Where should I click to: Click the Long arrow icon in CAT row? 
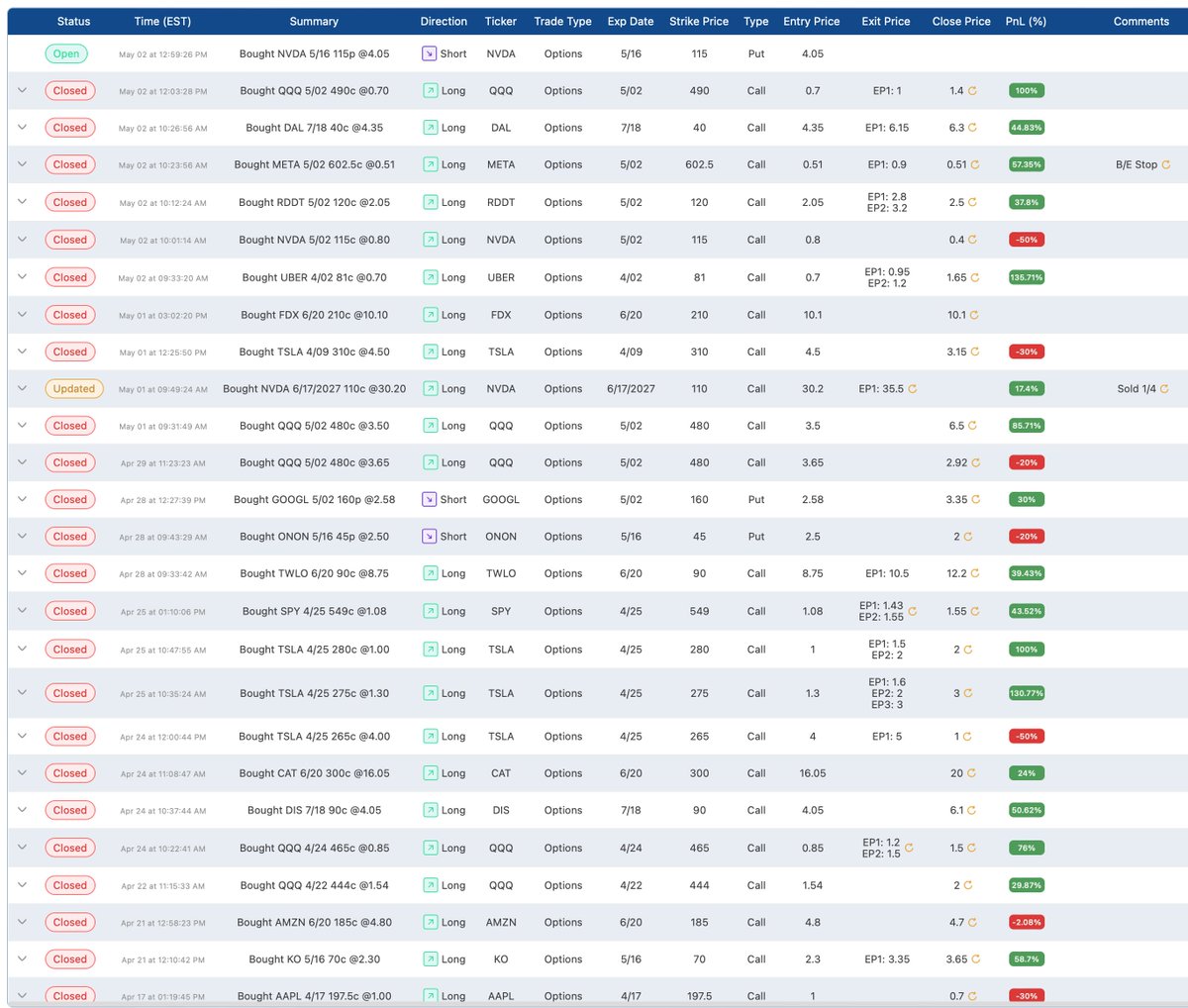[x=430, y=773]
